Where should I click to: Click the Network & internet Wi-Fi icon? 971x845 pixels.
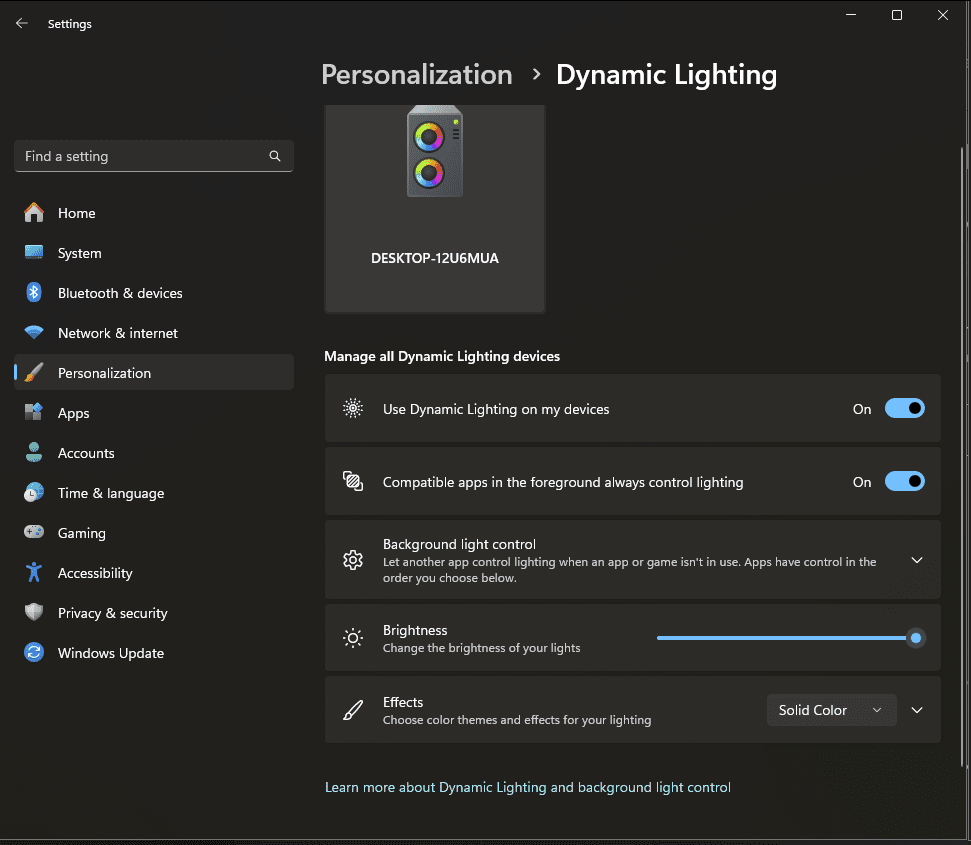[x=34, y=333]
